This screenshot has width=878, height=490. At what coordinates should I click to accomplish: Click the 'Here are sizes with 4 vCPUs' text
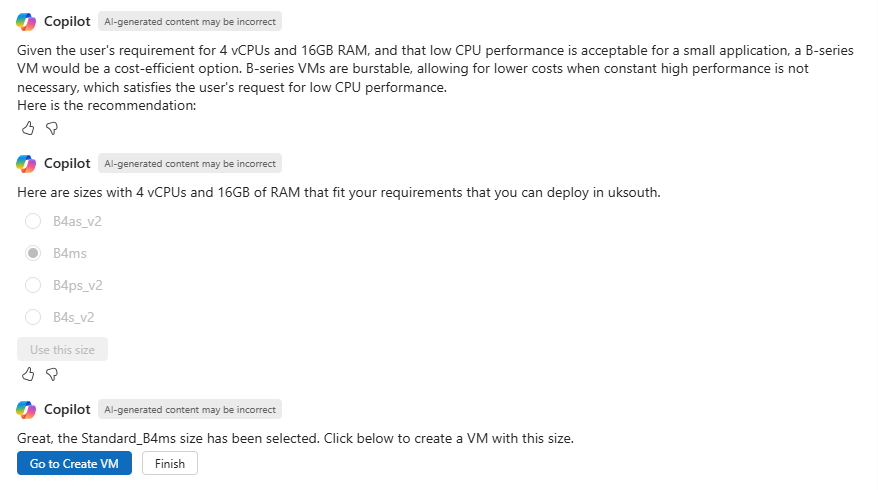(339, 193)
